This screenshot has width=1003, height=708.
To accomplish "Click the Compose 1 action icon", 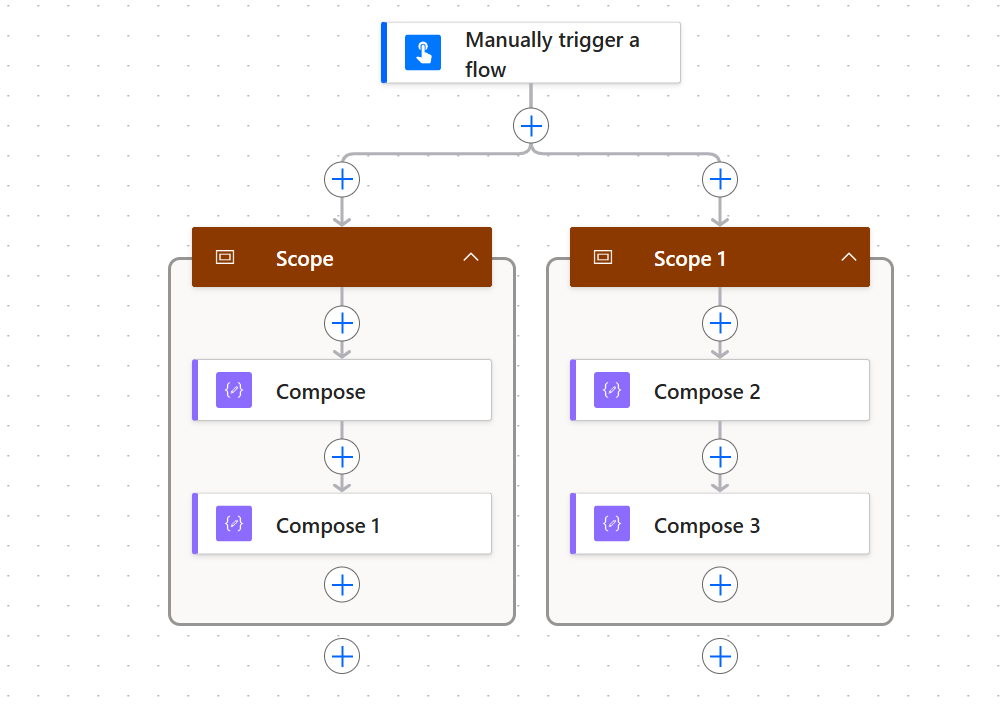I will point(234,524).
